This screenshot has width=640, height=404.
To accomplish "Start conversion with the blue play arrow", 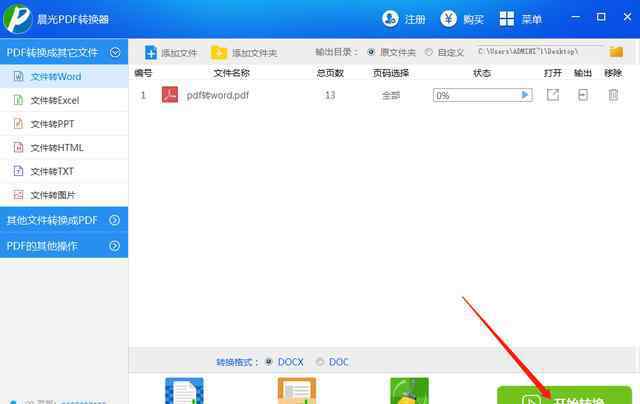I will pyautogui.click(x=525, y=95).
